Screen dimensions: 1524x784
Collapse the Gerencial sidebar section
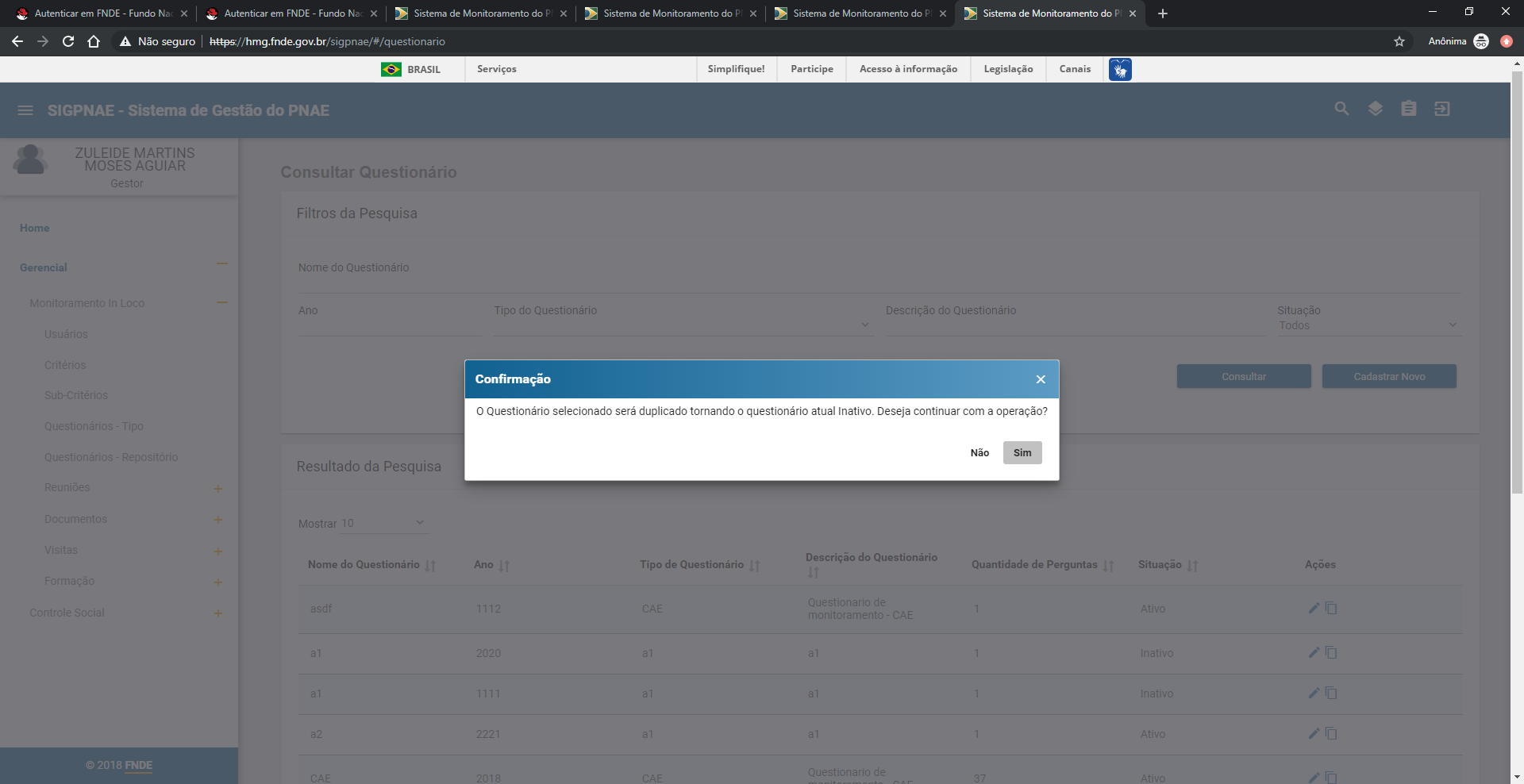[x=221, y=264]
